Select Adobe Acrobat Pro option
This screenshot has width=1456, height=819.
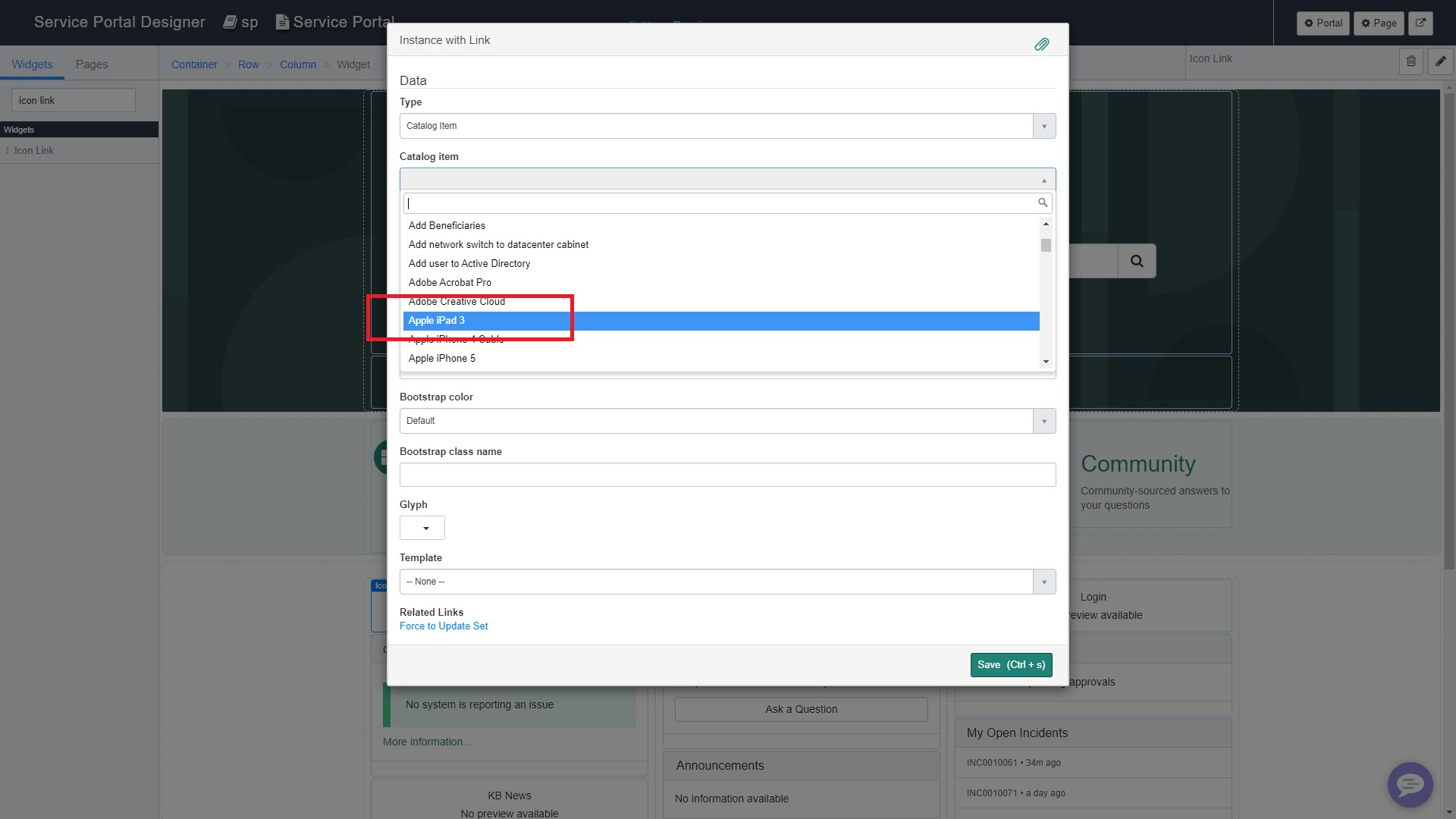pyautogui.click(x=721, y=282)
